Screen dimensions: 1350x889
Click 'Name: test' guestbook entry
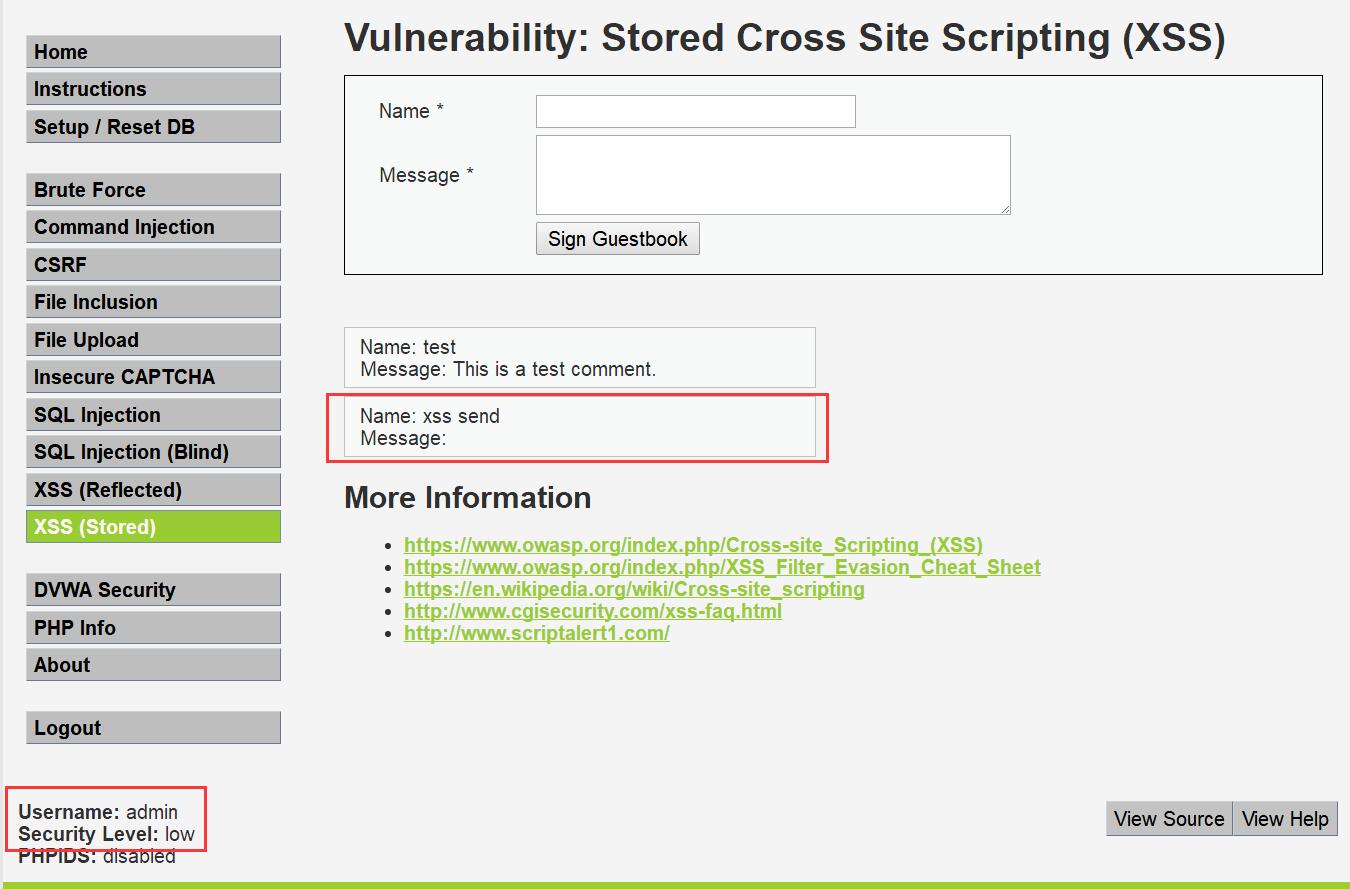point(408,347)
